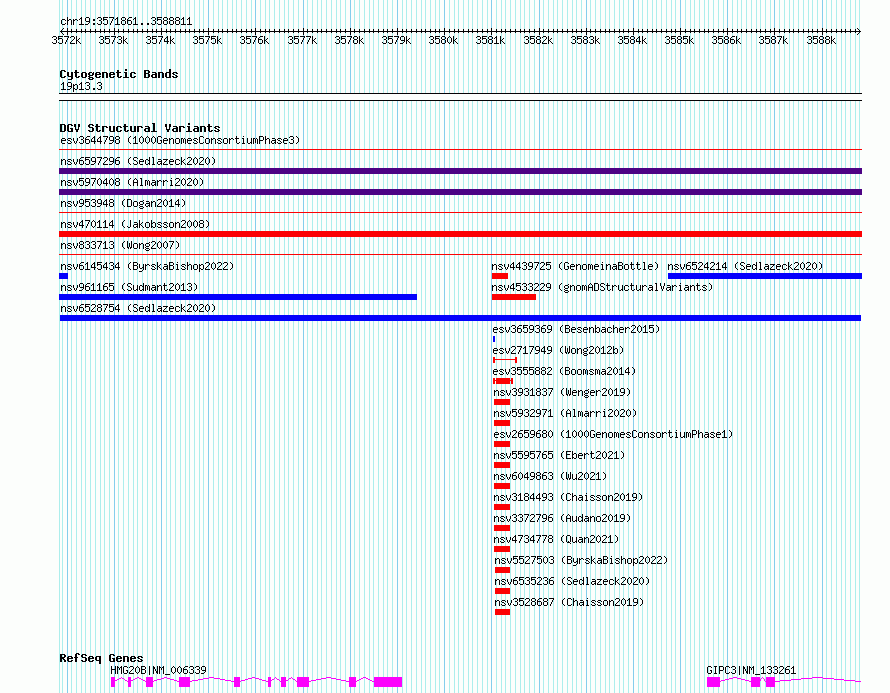
Task: Click the 3580k ruler position
Action: pyautogui.click(x=443, y=40)
